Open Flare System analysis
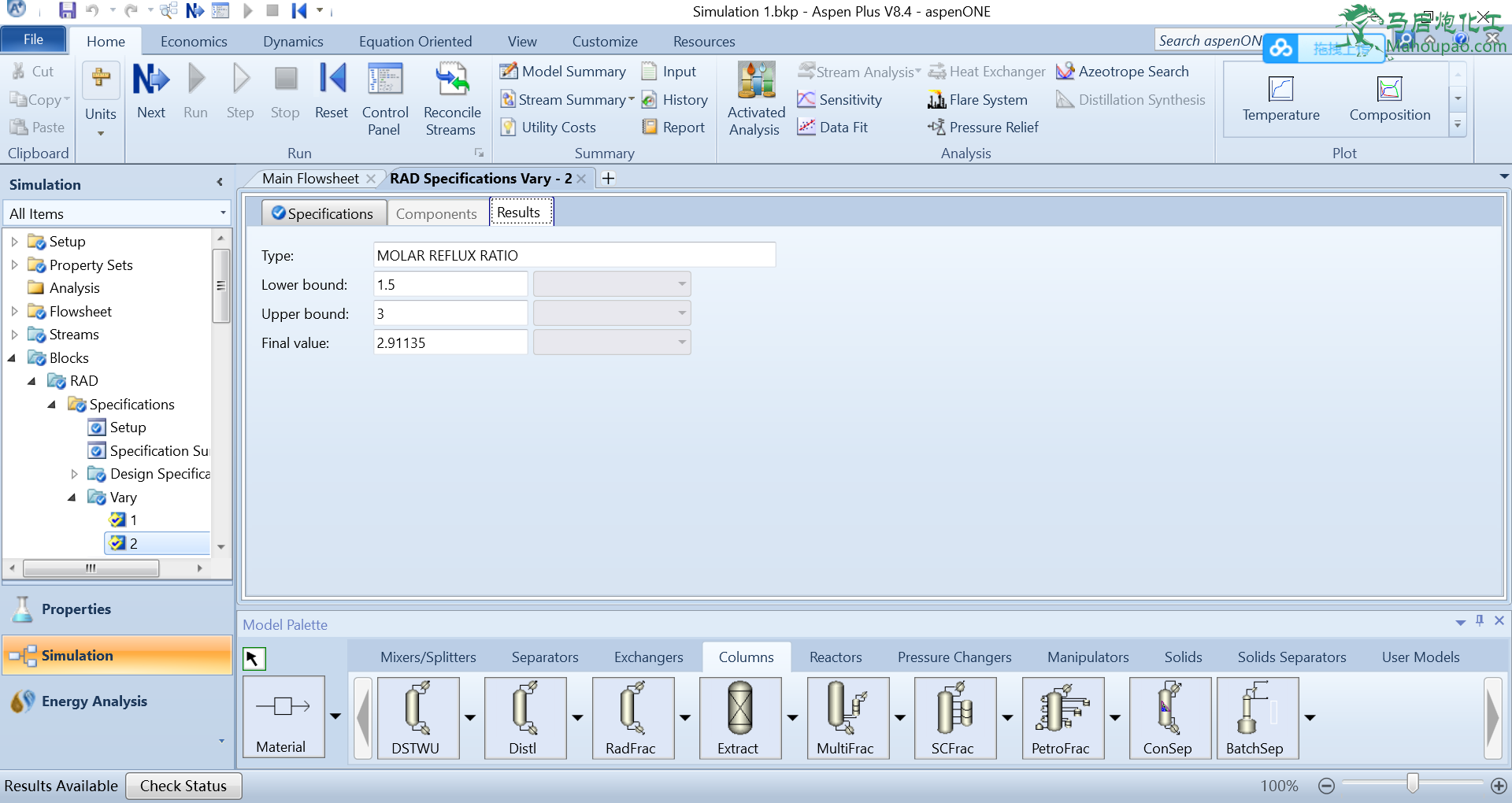The width and height of the screenshot is (1512, 803). [977, 100]
